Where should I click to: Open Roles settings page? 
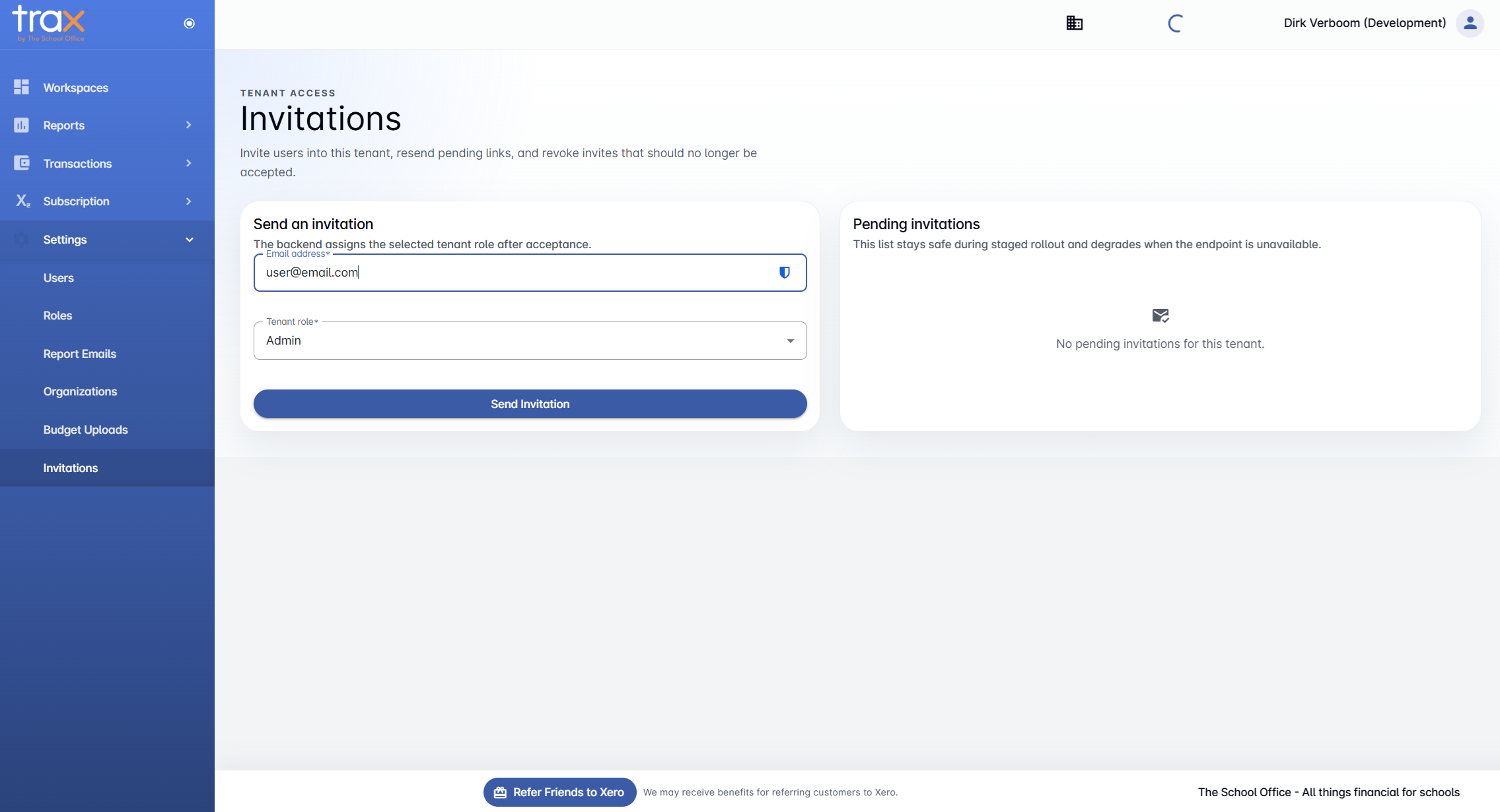tap(107, 316)
